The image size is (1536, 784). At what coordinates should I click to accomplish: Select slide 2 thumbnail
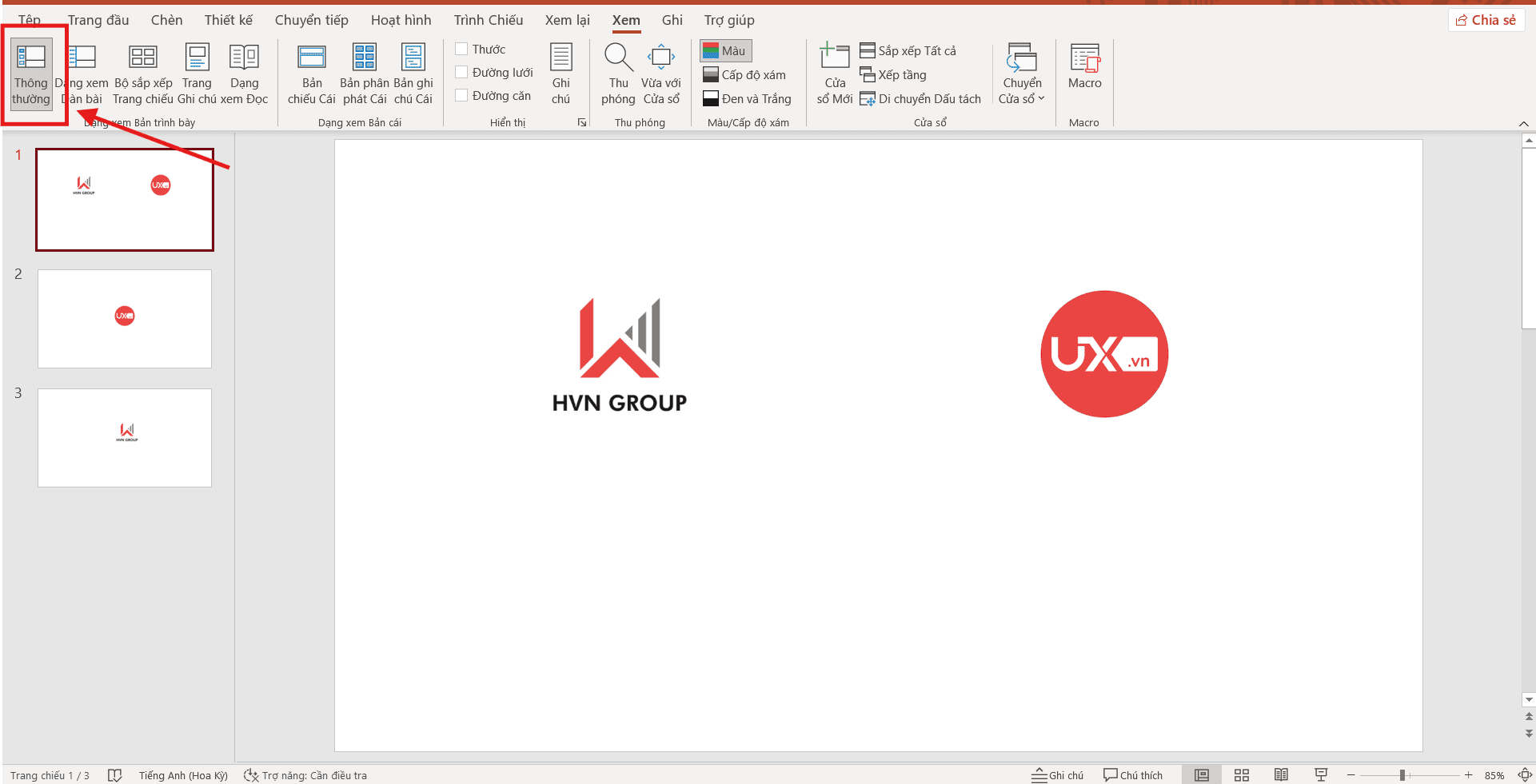tap(124, 318)
